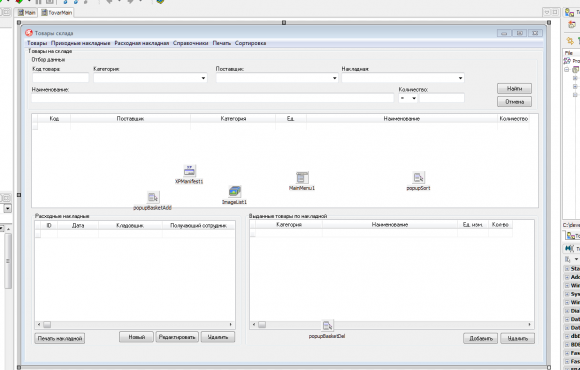Open the Сортировка menu
This screenshot has height=370, width=580.
click(250, 43)
